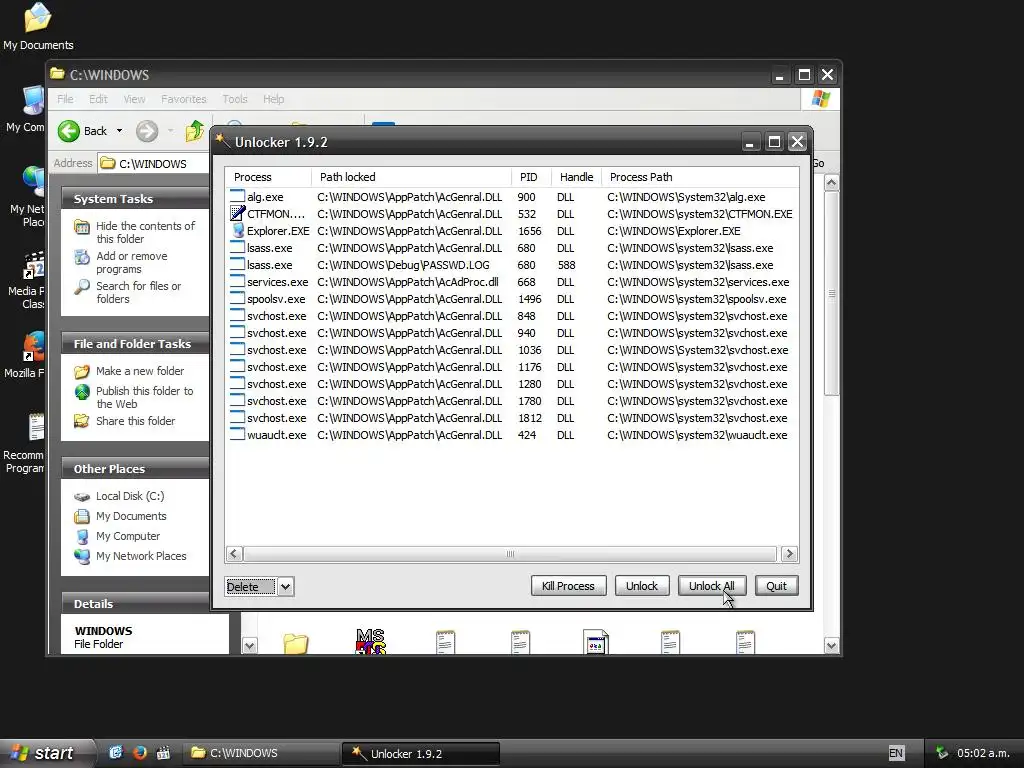
Task: Open the View menu in Explorer
Action: click(135, 99)
